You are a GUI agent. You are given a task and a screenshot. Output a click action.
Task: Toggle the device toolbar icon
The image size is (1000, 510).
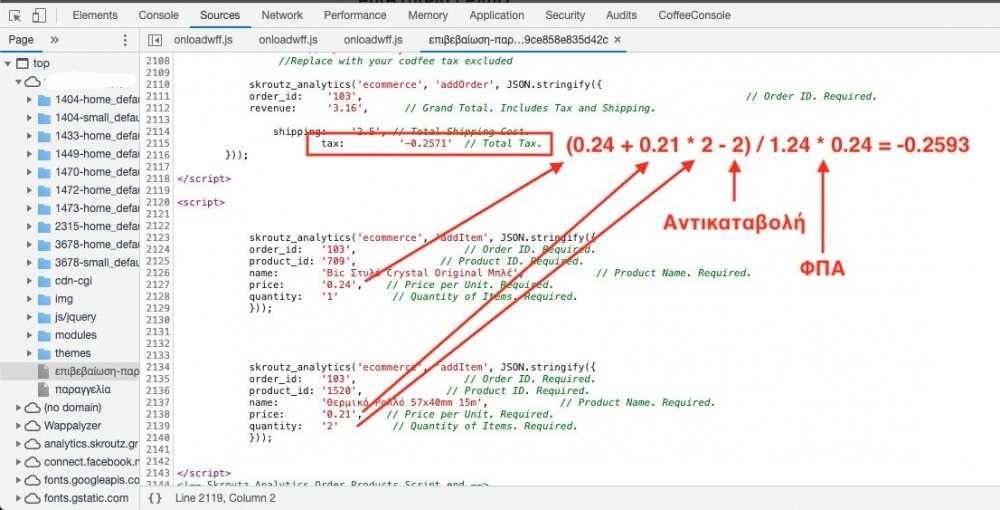(40, 15)
